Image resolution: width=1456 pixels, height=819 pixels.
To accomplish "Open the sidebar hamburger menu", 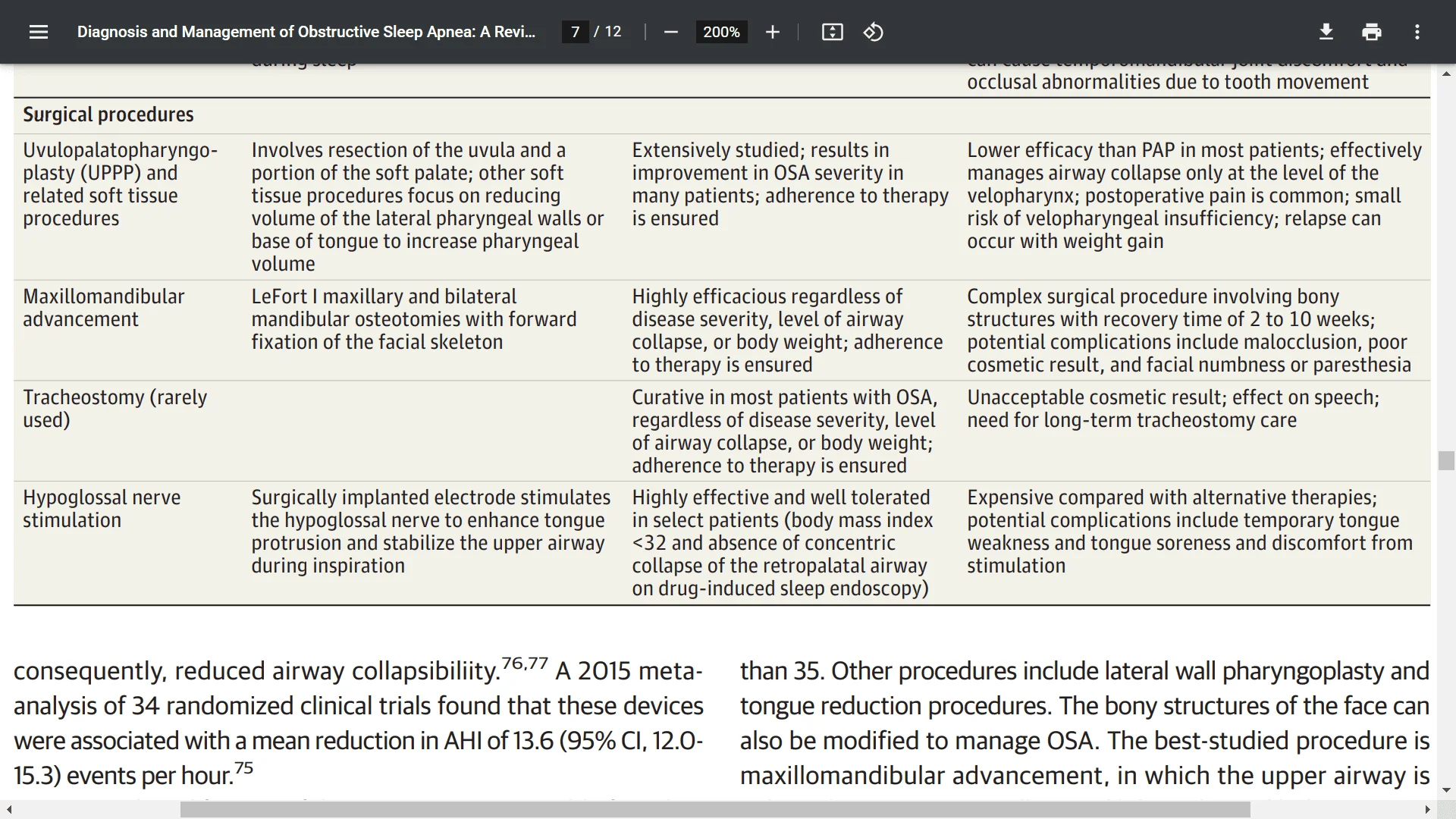I will pyautogui.click(x=39, y=32).
